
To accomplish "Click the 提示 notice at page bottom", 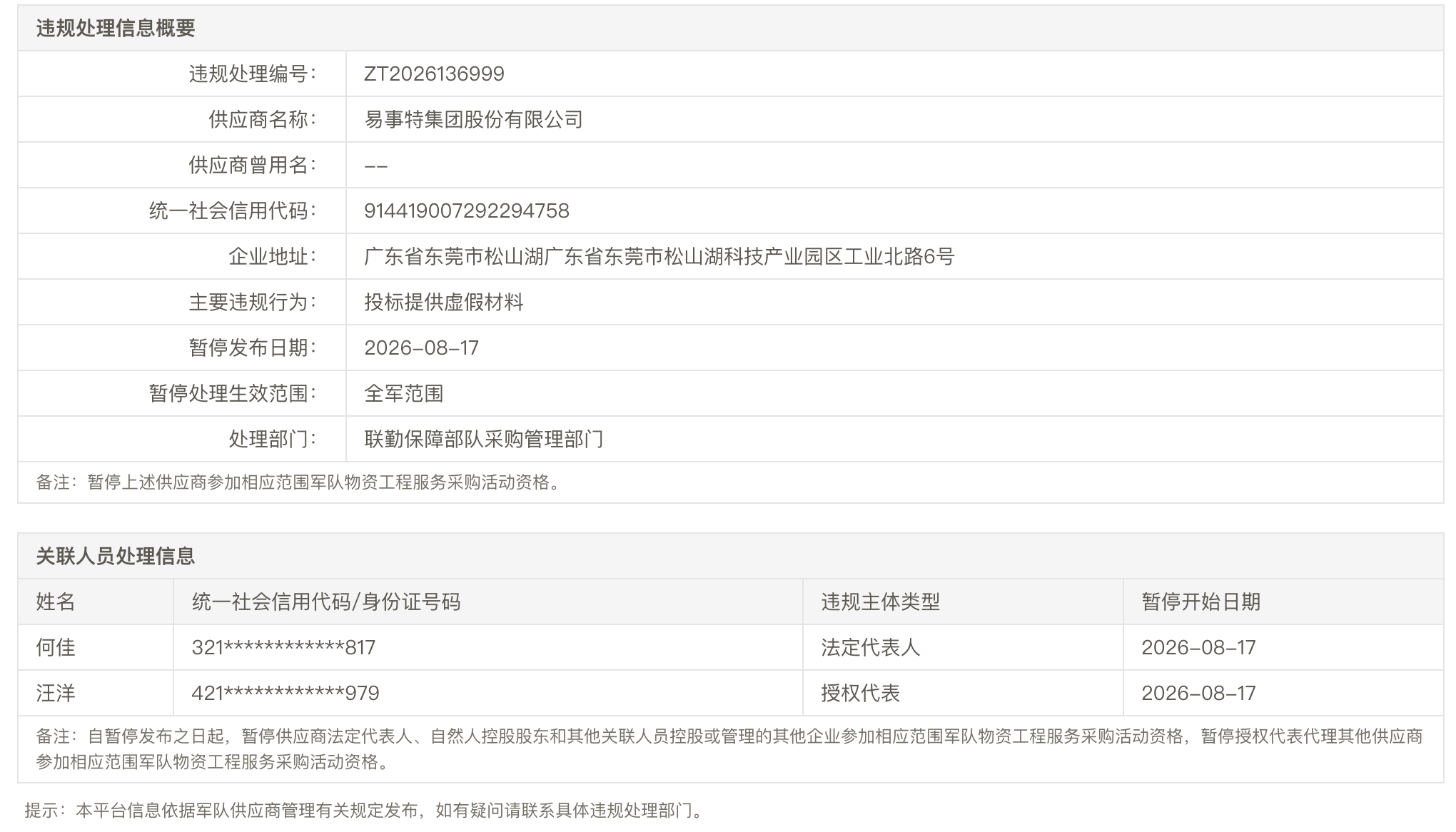I will tap(364, 811).
